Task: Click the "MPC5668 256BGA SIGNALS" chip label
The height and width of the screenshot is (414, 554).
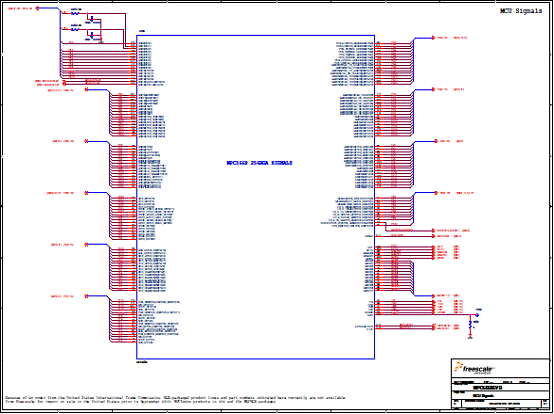Action: pyautogui.click(x=259, y=163)
